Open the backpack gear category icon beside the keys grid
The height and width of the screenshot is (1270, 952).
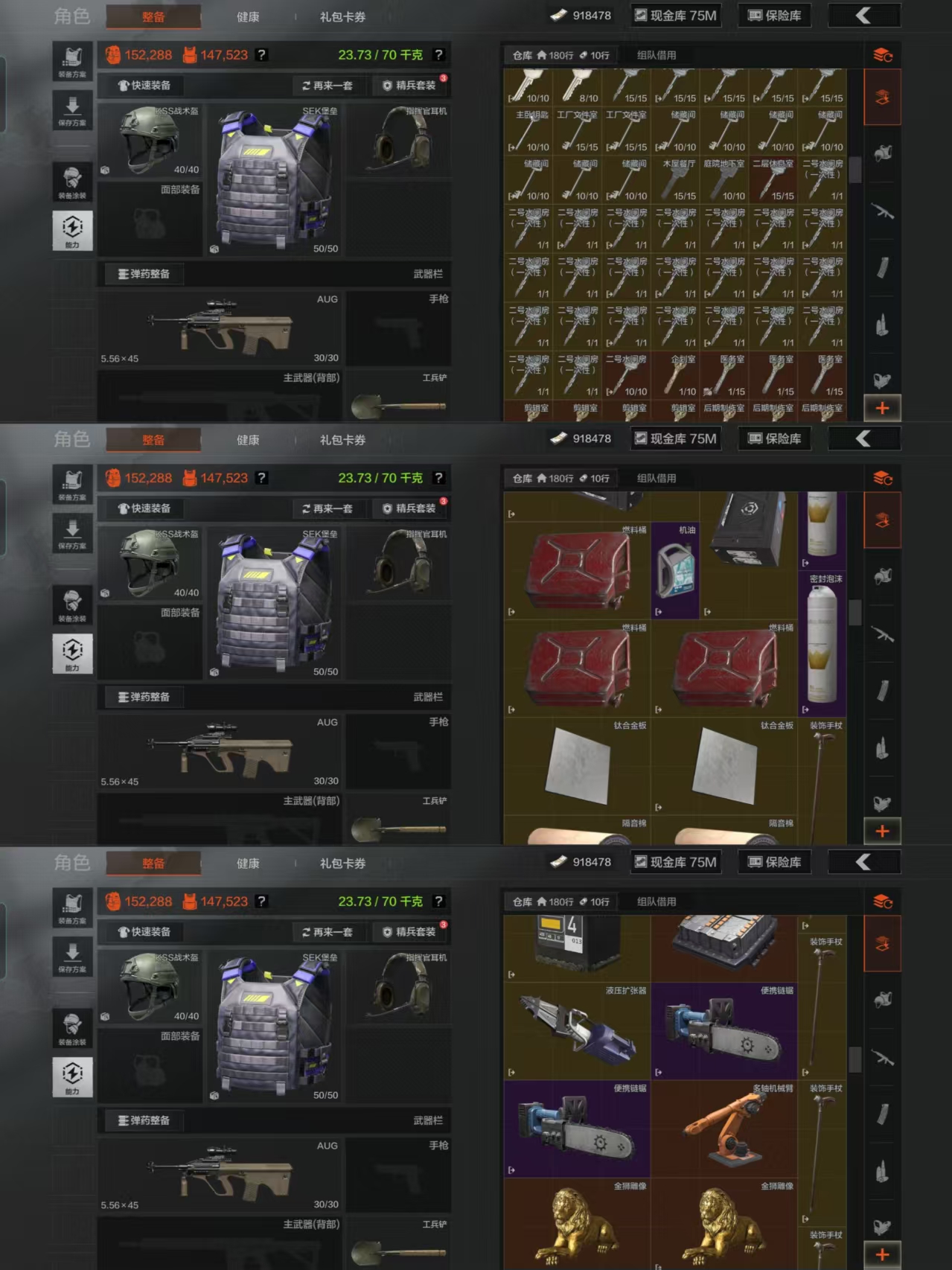[883, 153]
